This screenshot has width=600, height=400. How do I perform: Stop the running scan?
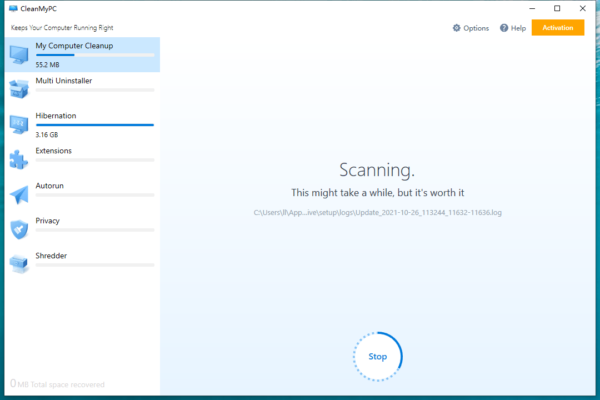click(378, 356)
